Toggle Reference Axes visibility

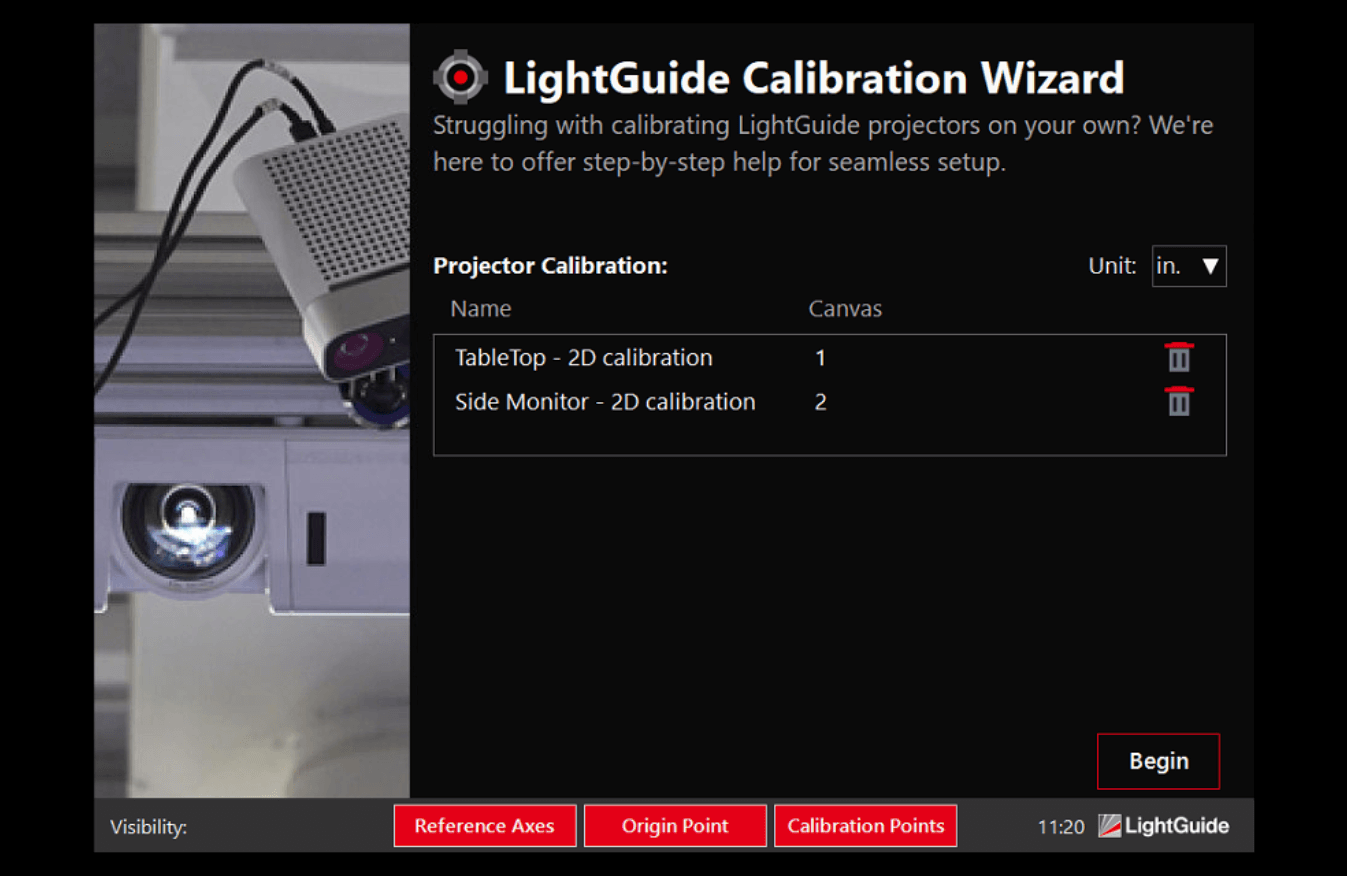coord(484,826)
